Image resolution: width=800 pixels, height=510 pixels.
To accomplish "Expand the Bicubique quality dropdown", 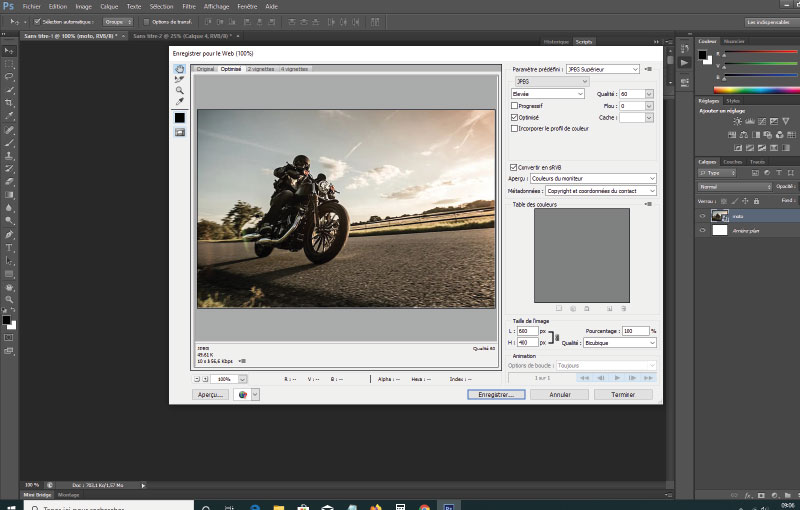I will click(x=622, y=342).
